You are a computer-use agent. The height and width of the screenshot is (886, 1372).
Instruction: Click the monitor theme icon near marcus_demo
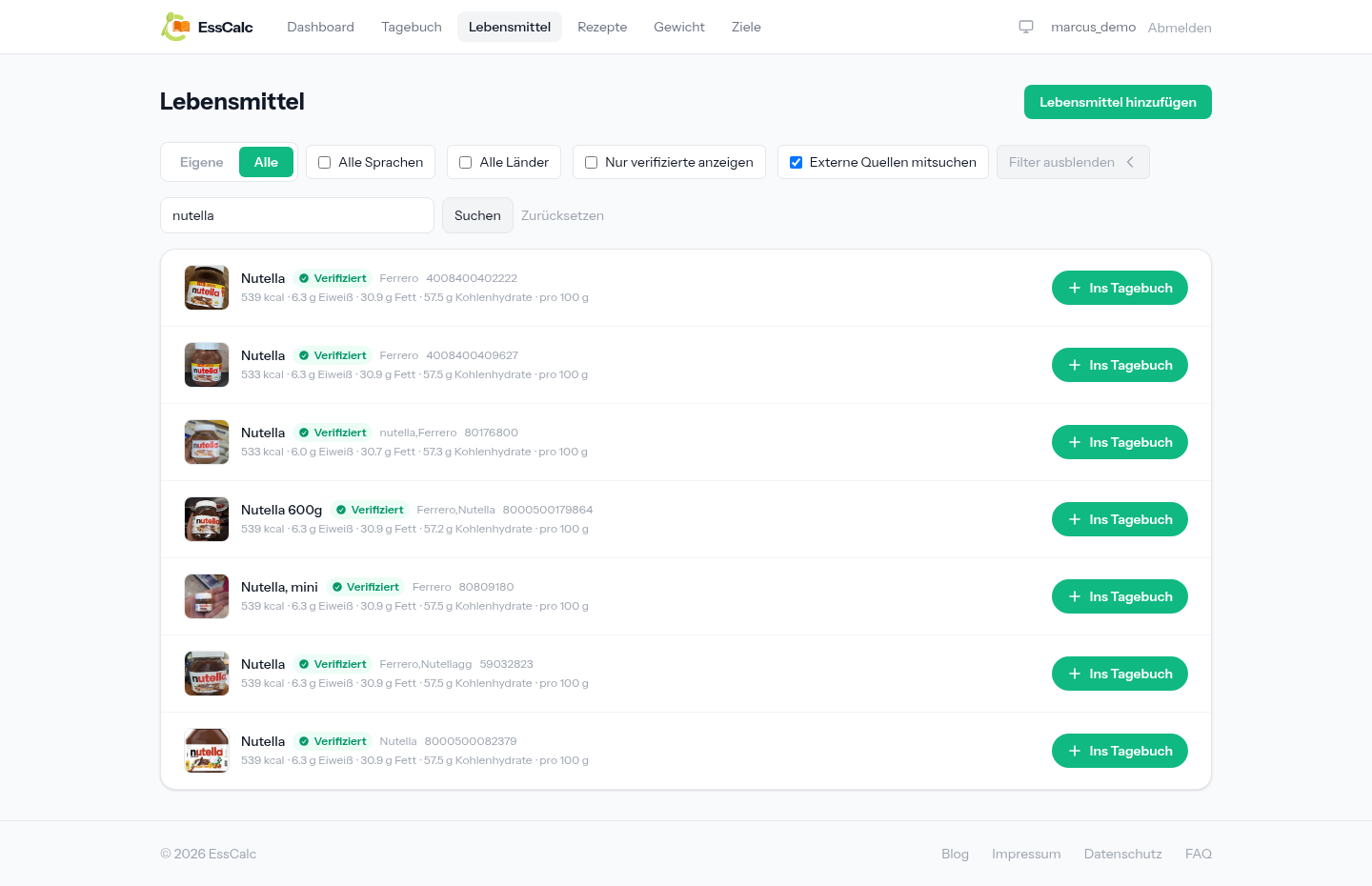(x=1026, y=27)
